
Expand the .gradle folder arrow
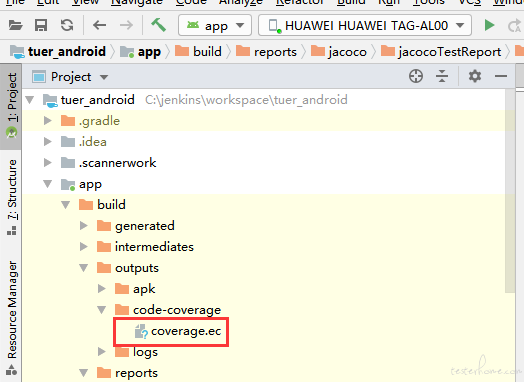[48, 121]
